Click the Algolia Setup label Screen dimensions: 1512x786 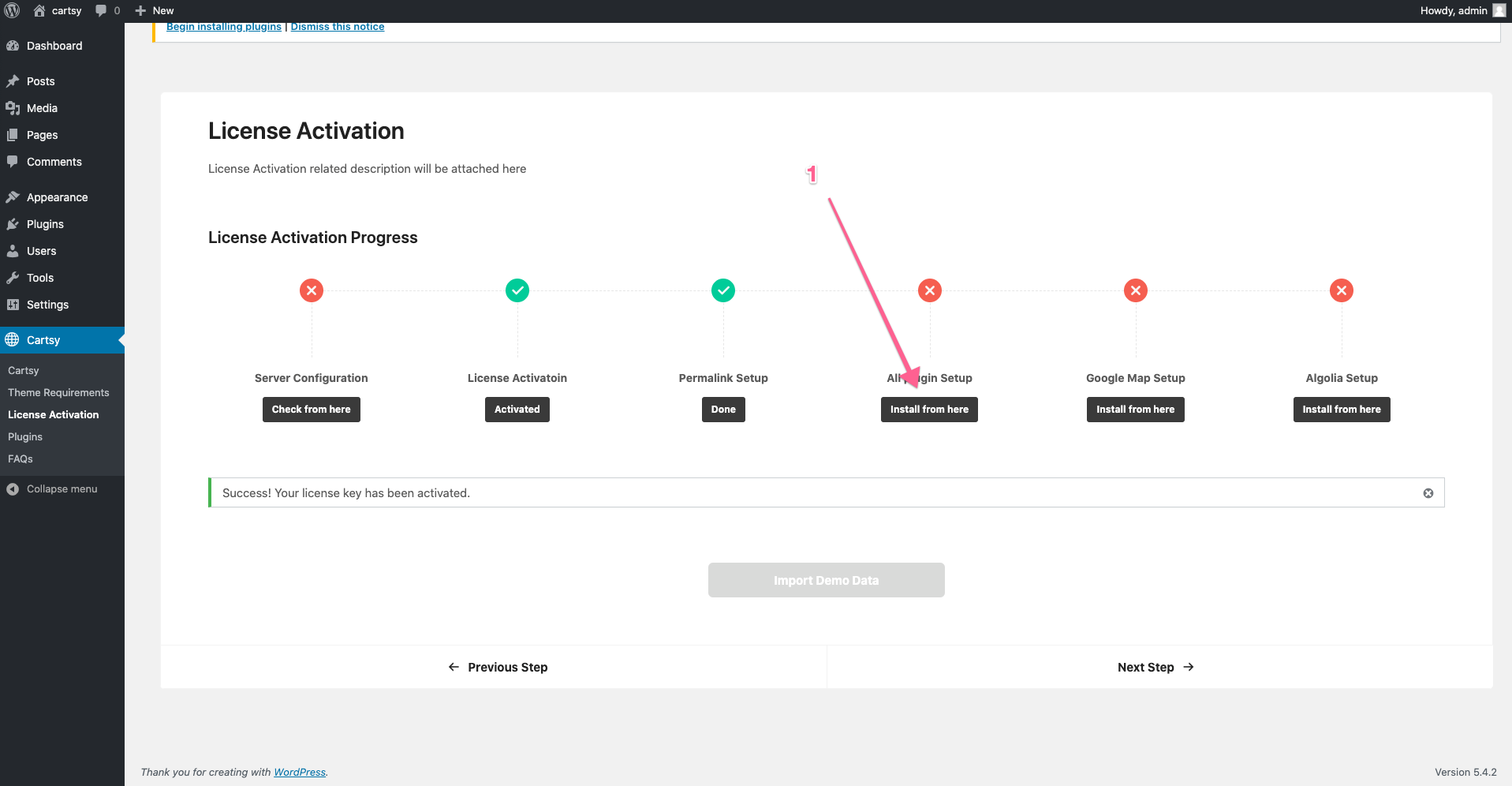point(1342,378)
